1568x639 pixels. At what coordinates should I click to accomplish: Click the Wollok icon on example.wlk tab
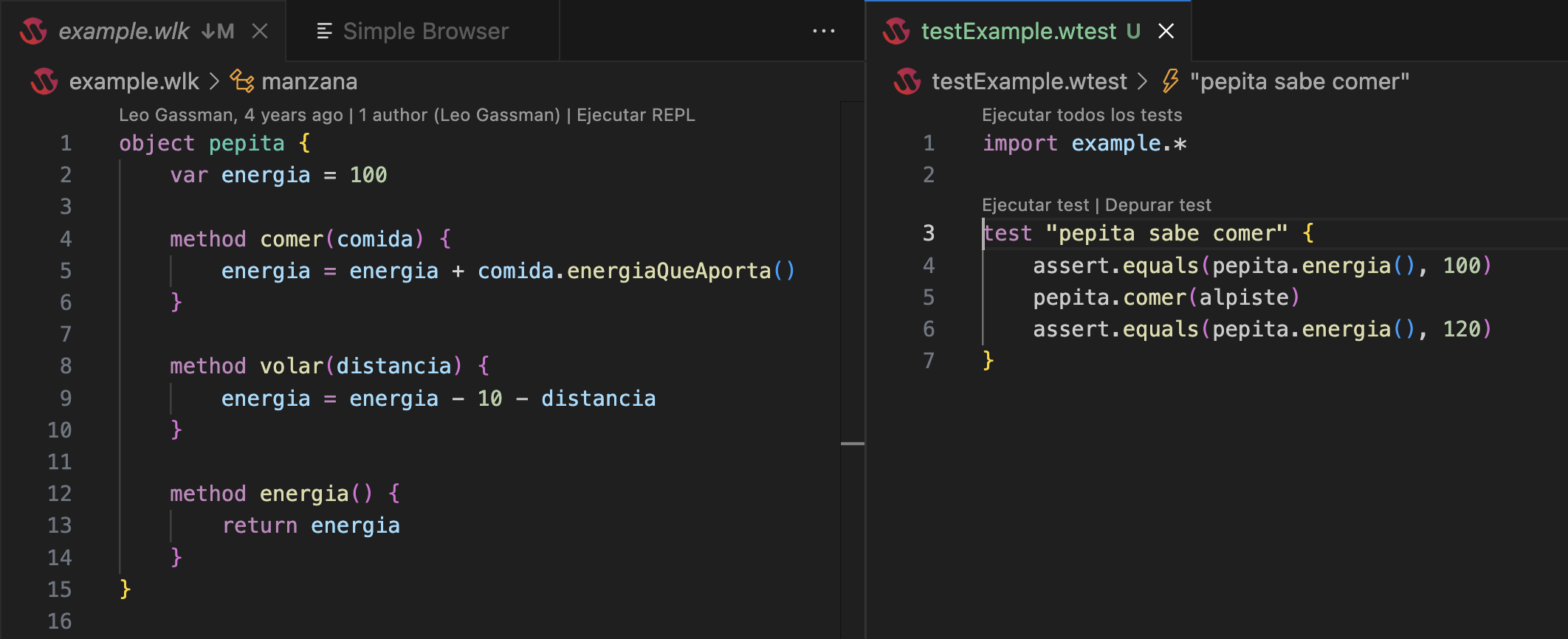pos(33,31)
